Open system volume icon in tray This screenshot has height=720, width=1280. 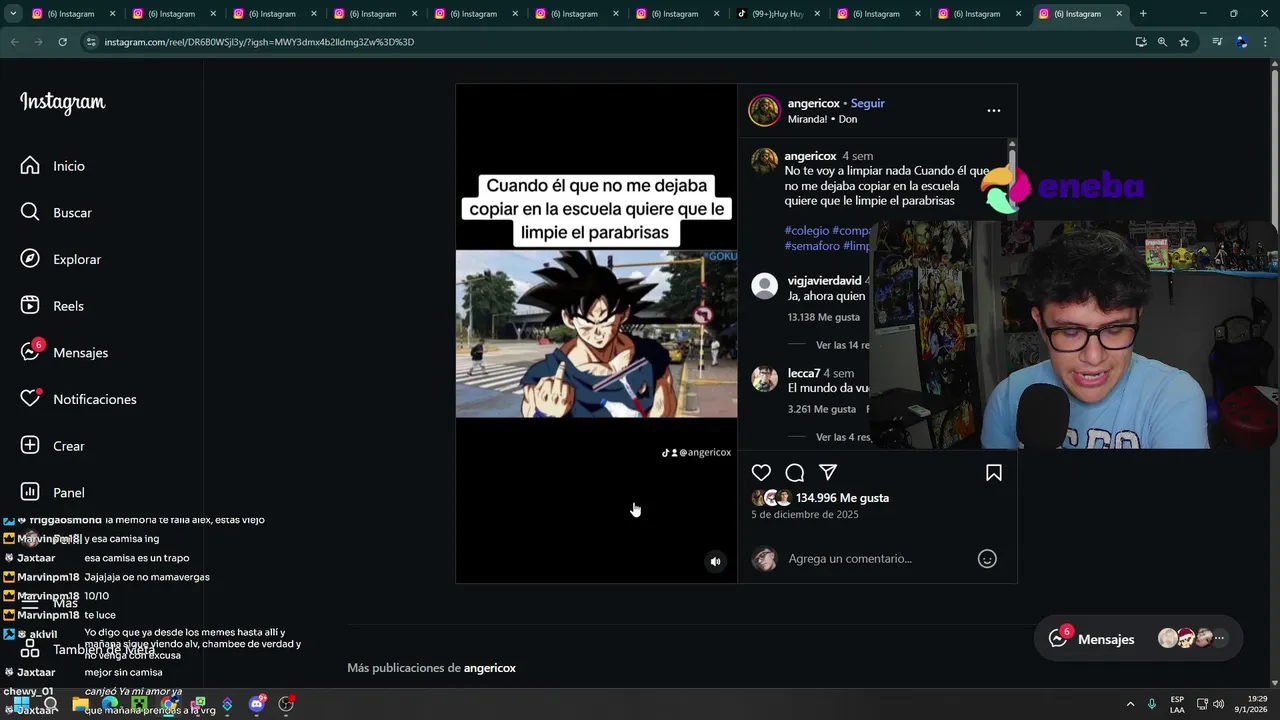pyautogui.click(x=1218, y=704)
